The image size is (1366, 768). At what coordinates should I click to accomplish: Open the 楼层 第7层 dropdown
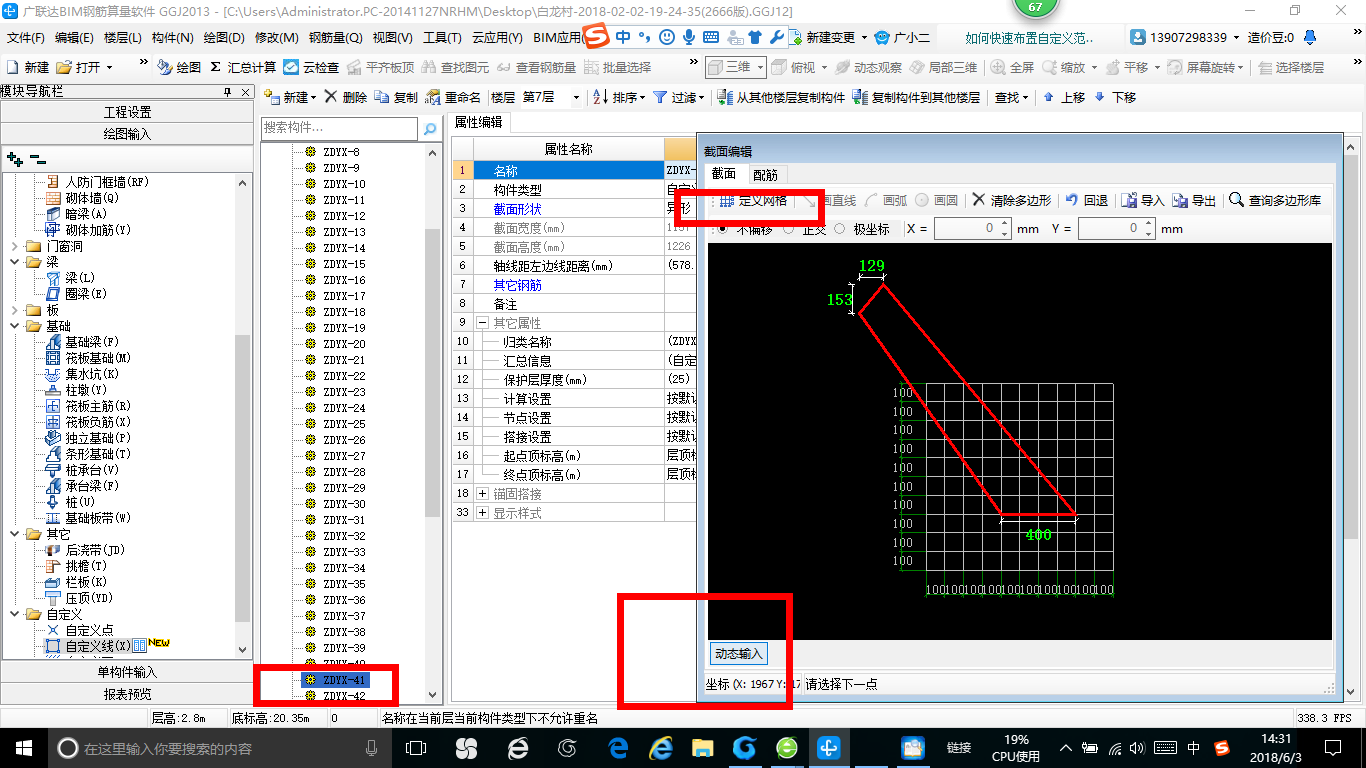[576, 97]
